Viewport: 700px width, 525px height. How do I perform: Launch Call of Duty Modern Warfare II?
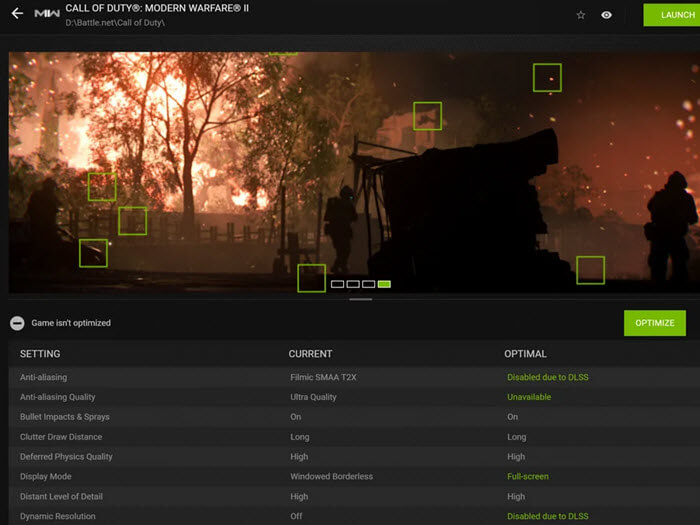[x=671, y=15]
